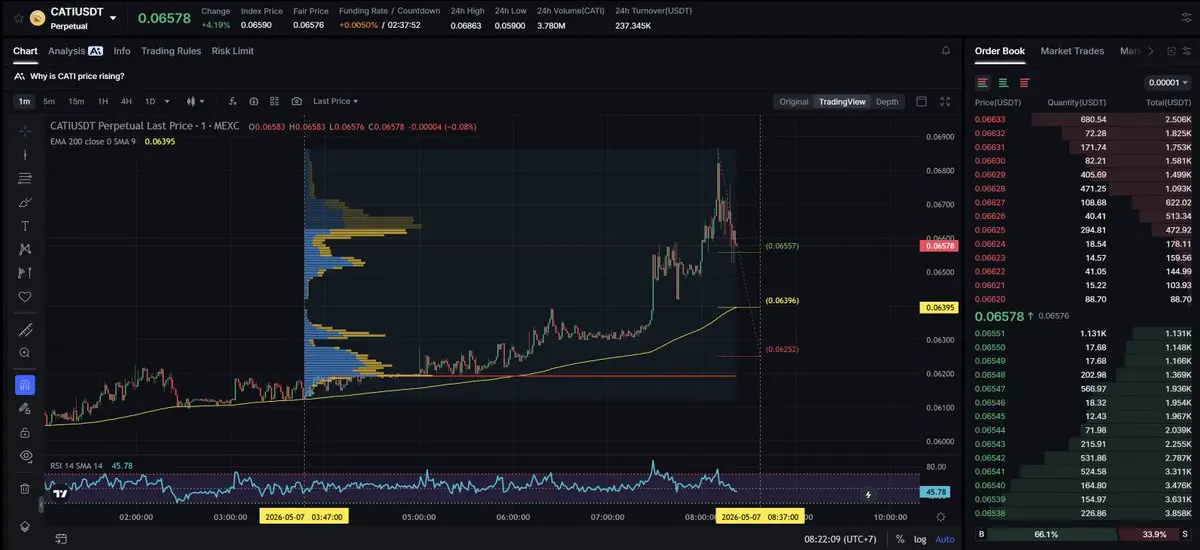Select the 15m timeframe

[x=76, y=101]
